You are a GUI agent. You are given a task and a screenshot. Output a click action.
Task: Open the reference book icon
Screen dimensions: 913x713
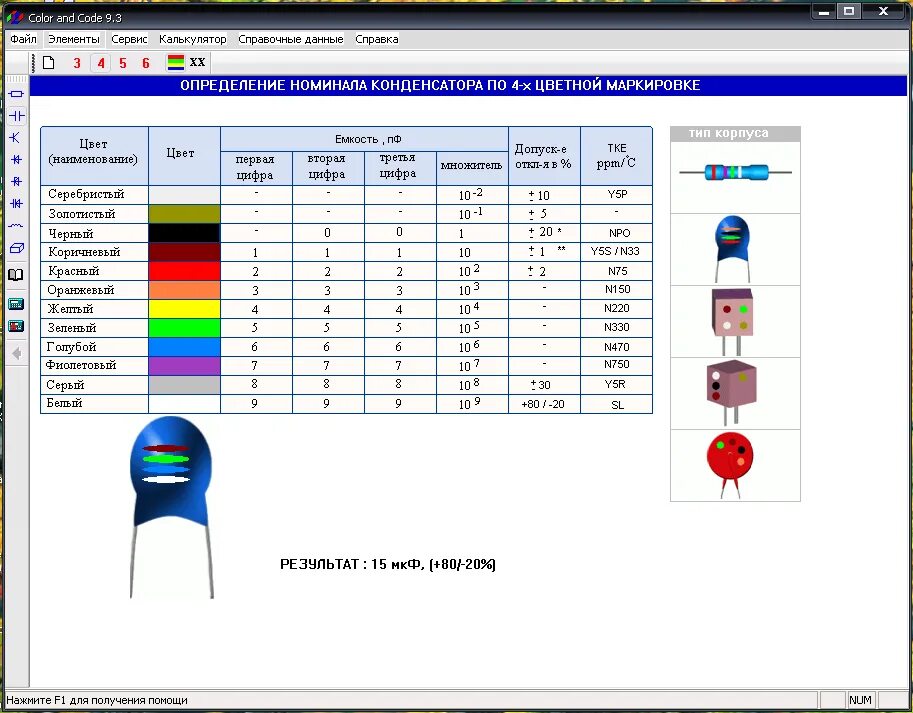[16, 275]
